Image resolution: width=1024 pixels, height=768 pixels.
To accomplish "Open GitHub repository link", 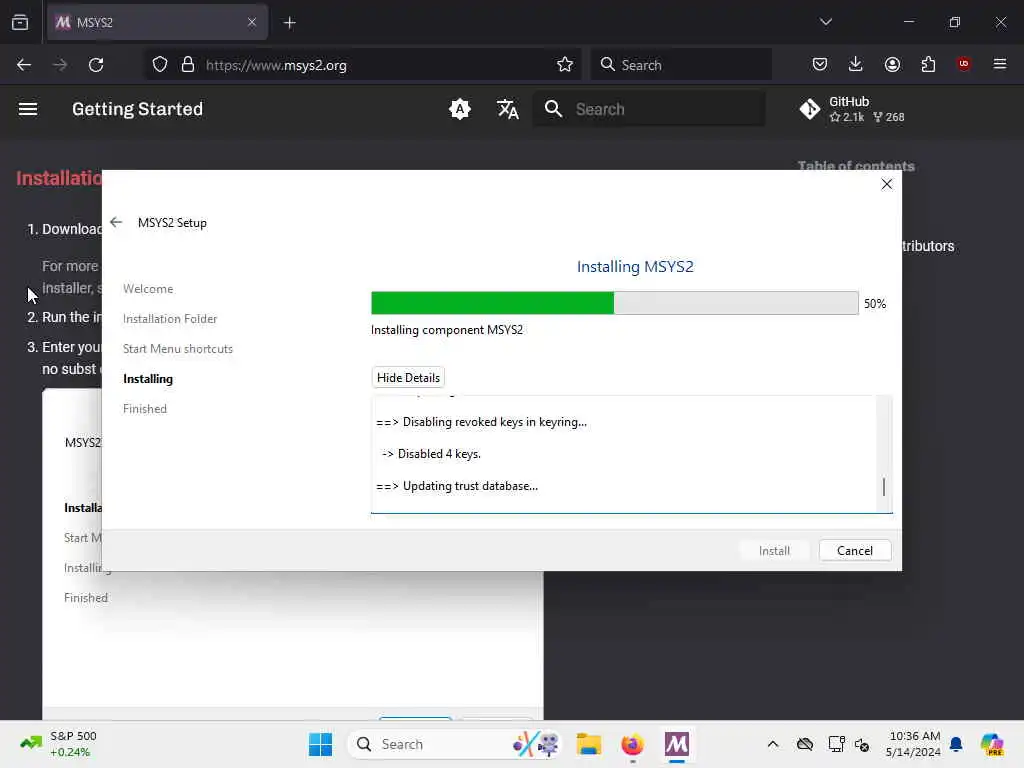I will (x=852, y=109).
